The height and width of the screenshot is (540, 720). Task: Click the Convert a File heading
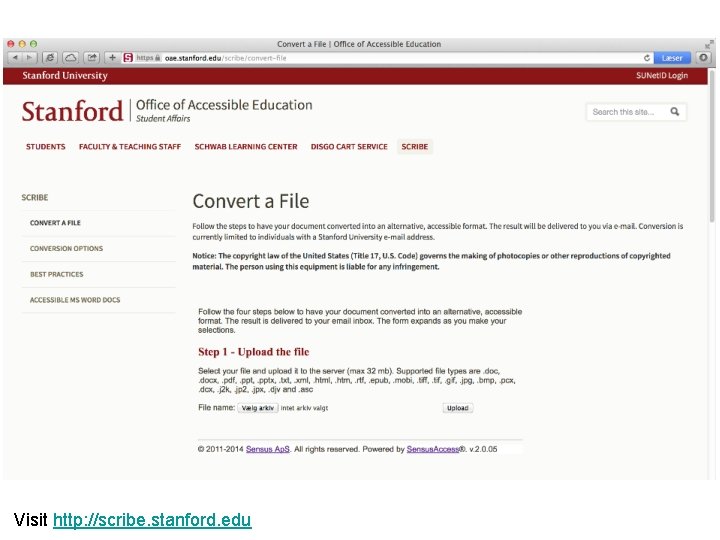click(251, 202)
